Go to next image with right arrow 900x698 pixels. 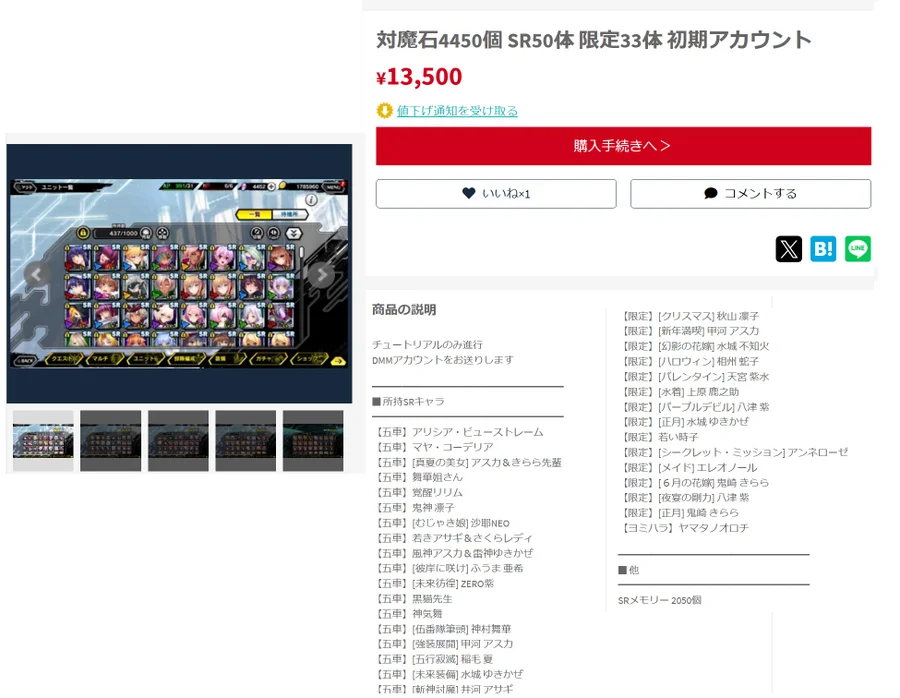coord(322,274)
